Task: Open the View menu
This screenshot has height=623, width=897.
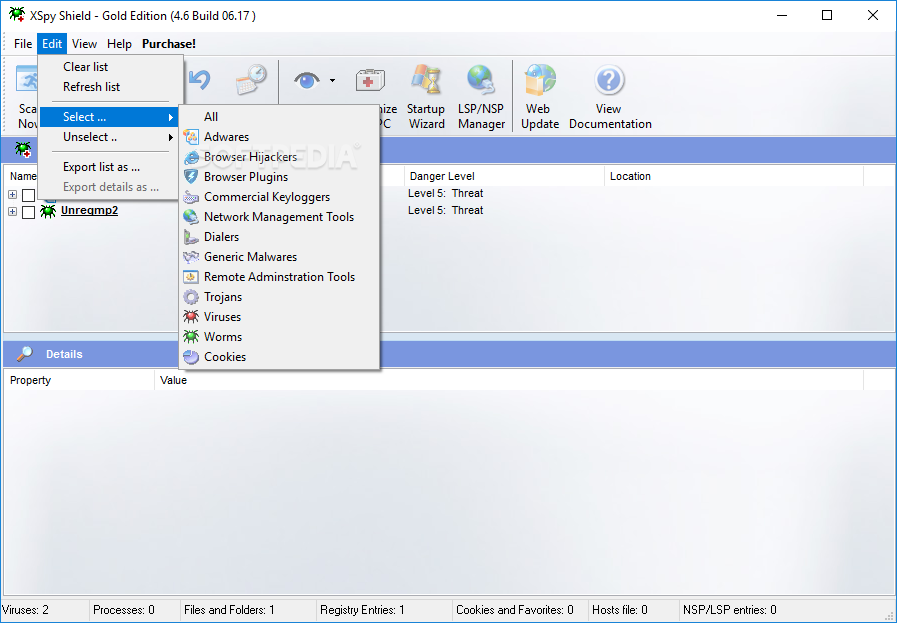Action: [x=84, y=43]
